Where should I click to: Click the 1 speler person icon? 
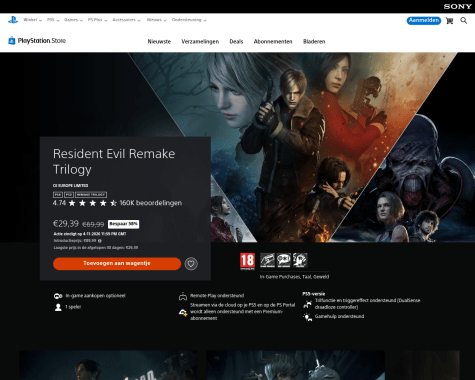[58, 307]
